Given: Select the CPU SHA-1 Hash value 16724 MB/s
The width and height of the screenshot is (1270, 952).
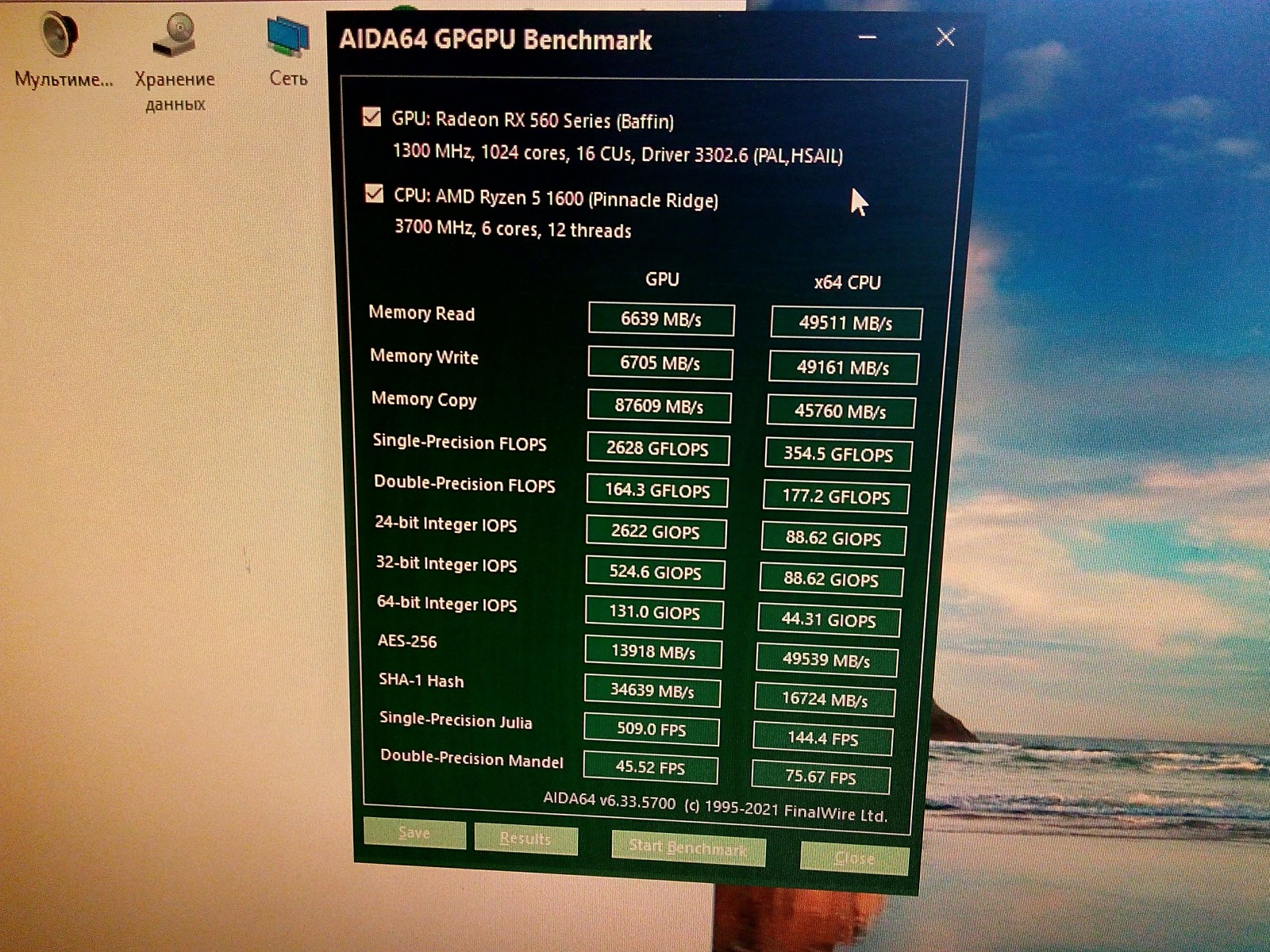Looking at the screenshot, I should (825, 699).
